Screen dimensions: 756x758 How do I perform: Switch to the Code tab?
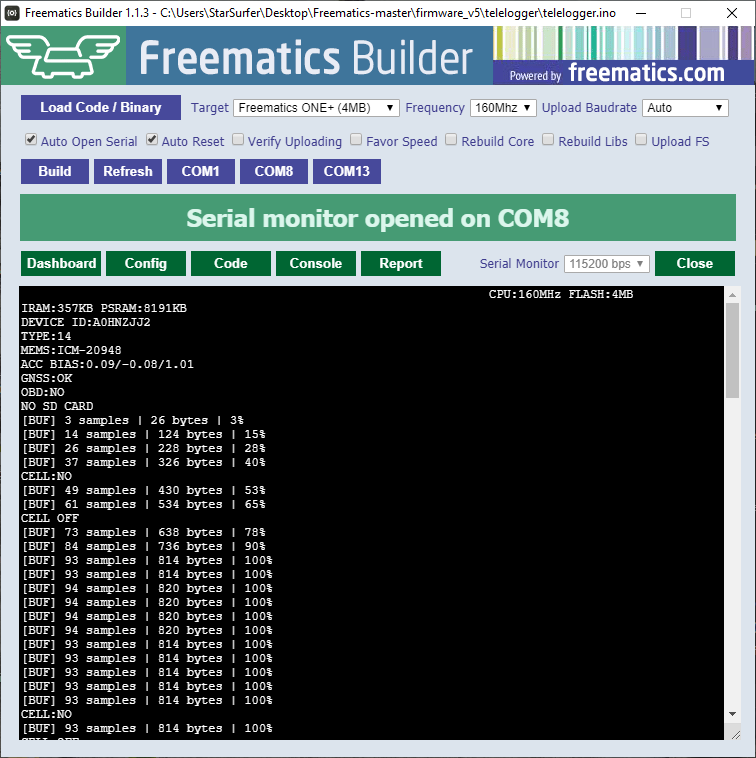[231, 263]
